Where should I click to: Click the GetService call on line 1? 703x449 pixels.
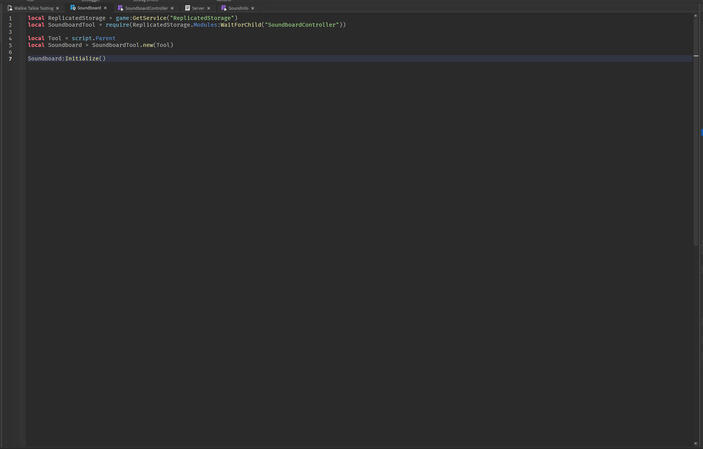click(149, 18)
